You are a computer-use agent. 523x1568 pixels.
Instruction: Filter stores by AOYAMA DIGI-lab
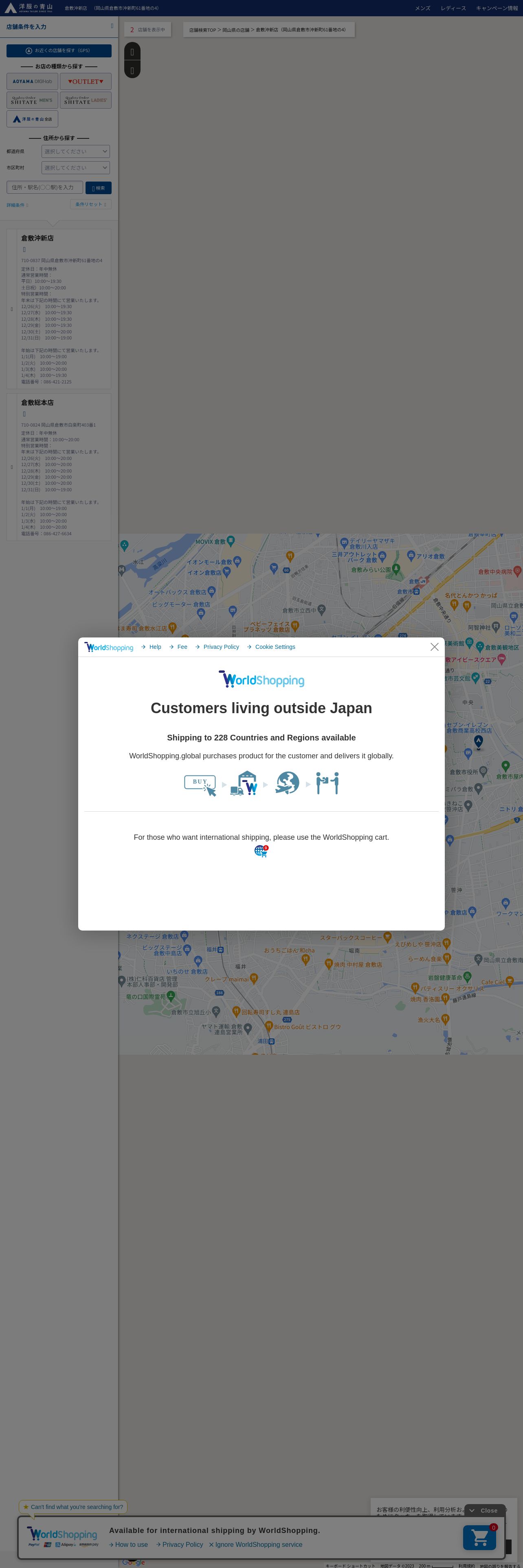[32, 81]
